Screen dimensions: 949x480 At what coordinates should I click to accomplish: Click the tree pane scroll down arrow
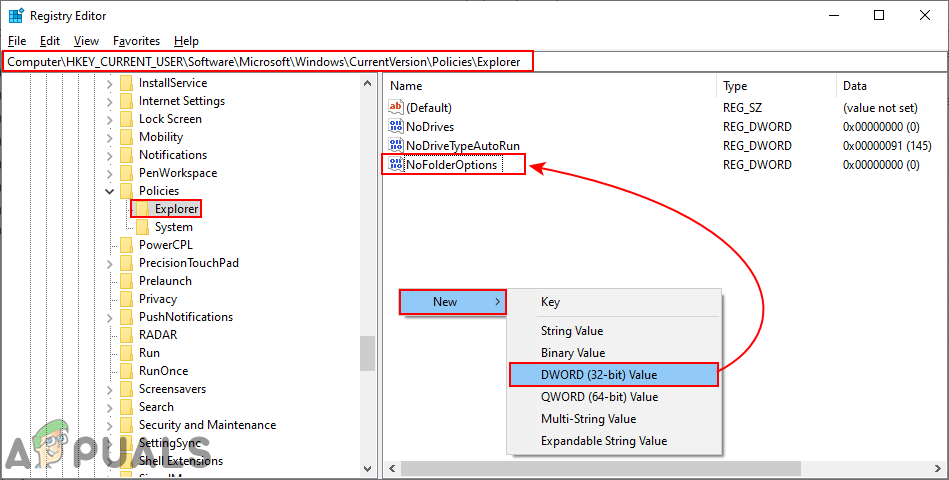tap(367, 468)
